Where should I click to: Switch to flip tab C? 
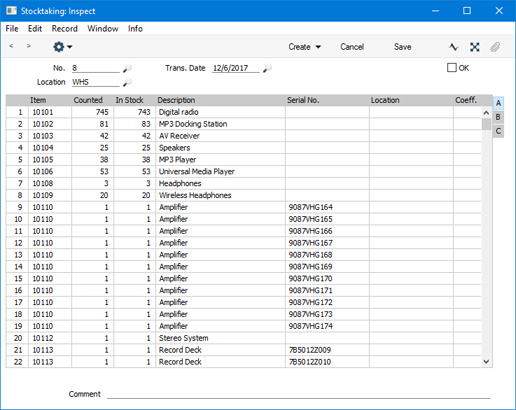click(498, 131)
